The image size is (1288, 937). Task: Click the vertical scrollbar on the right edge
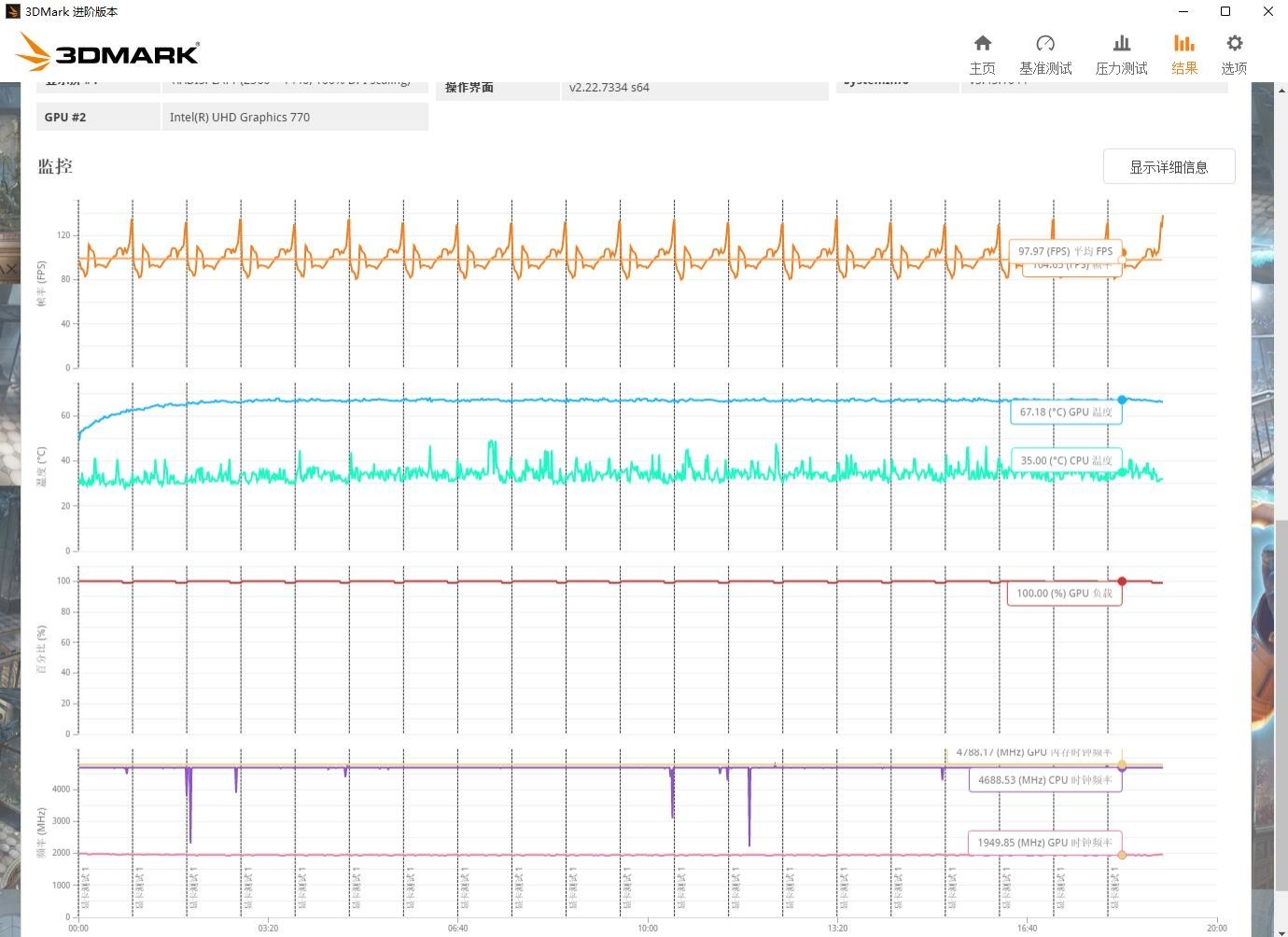(1281, 700)
